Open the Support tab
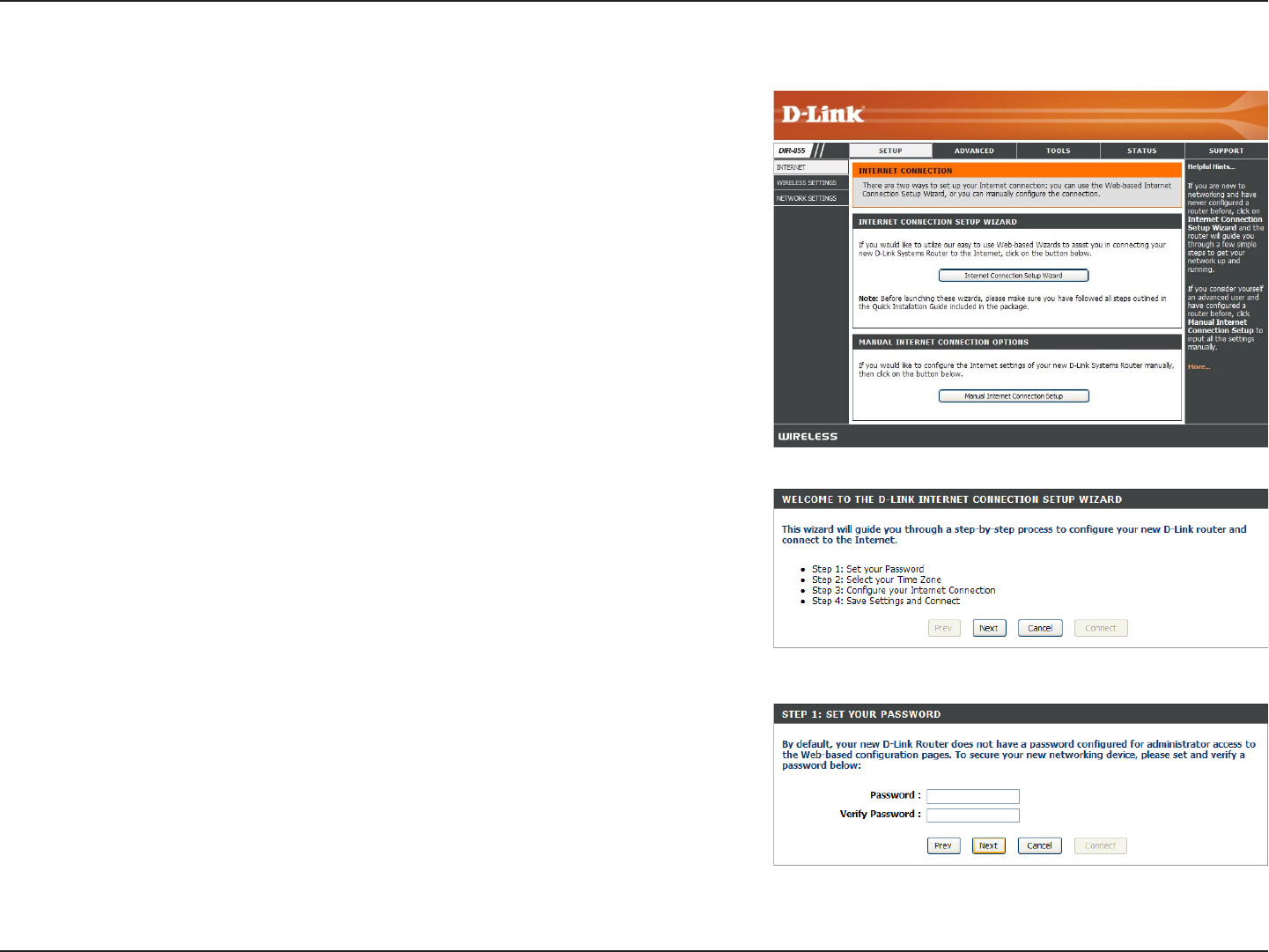Image resolution: width=1269 pixels, height=952 pixels. [x=1226, y=151]
